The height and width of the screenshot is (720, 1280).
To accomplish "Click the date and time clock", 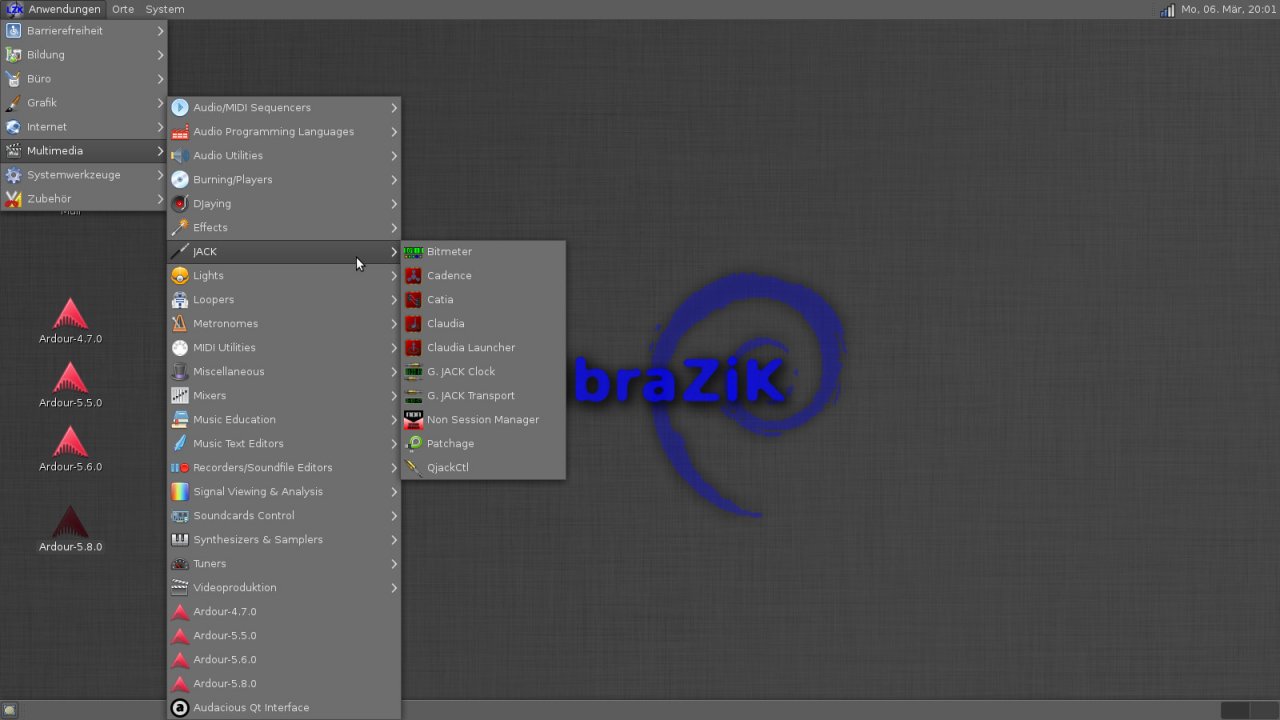I will click(x=1229, y=9).
